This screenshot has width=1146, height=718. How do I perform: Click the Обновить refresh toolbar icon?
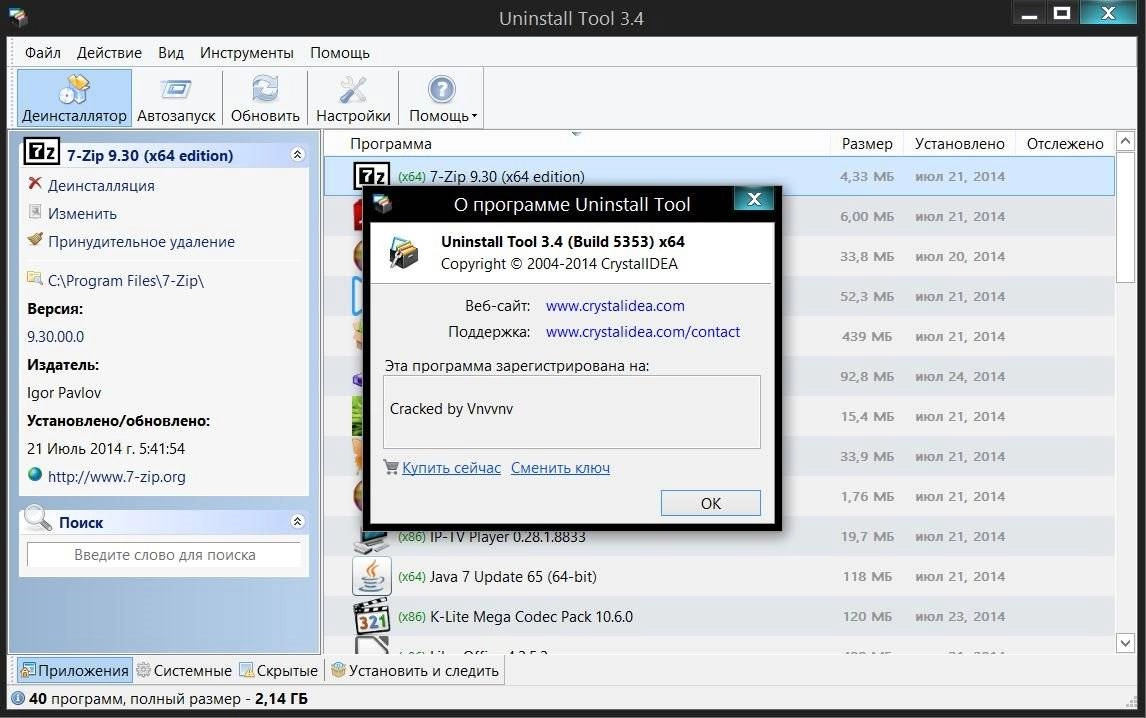tap(265, 99)
